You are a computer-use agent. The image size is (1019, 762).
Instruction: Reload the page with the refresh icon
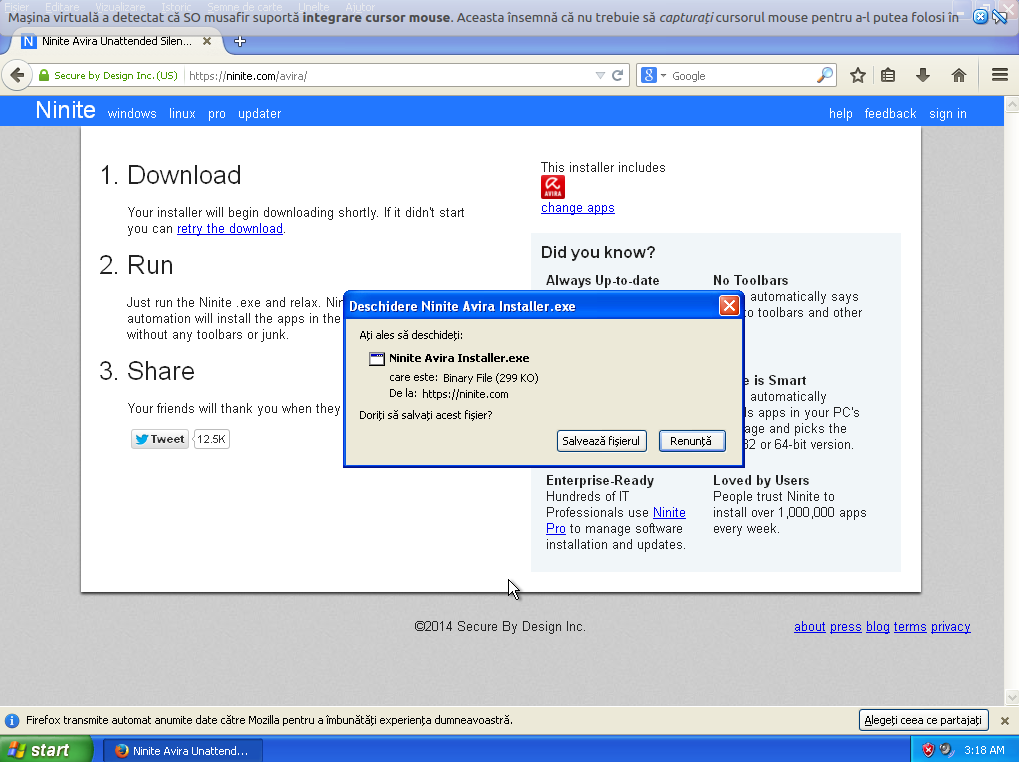pyautogui.click(x=617, y=75)
